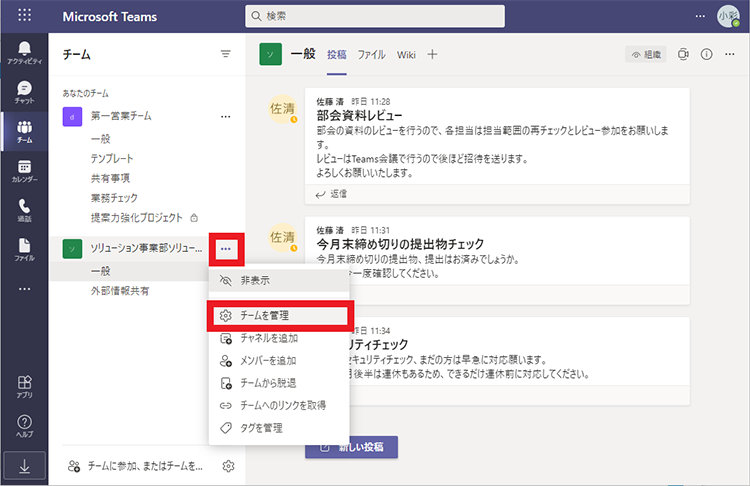Open 一般 channel under 第一営業チーム
750x486 pixels.
101,139
